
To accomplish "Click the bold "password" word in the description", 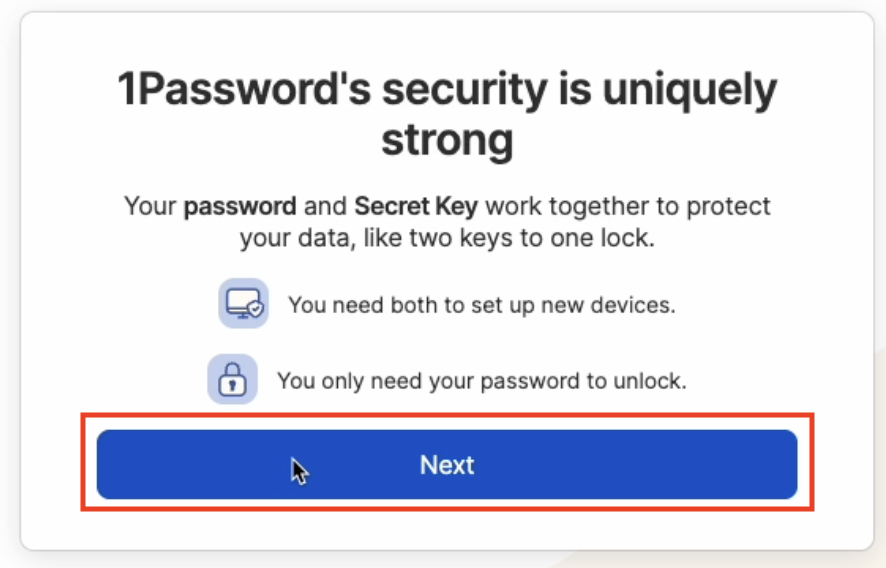I will 240,207.
